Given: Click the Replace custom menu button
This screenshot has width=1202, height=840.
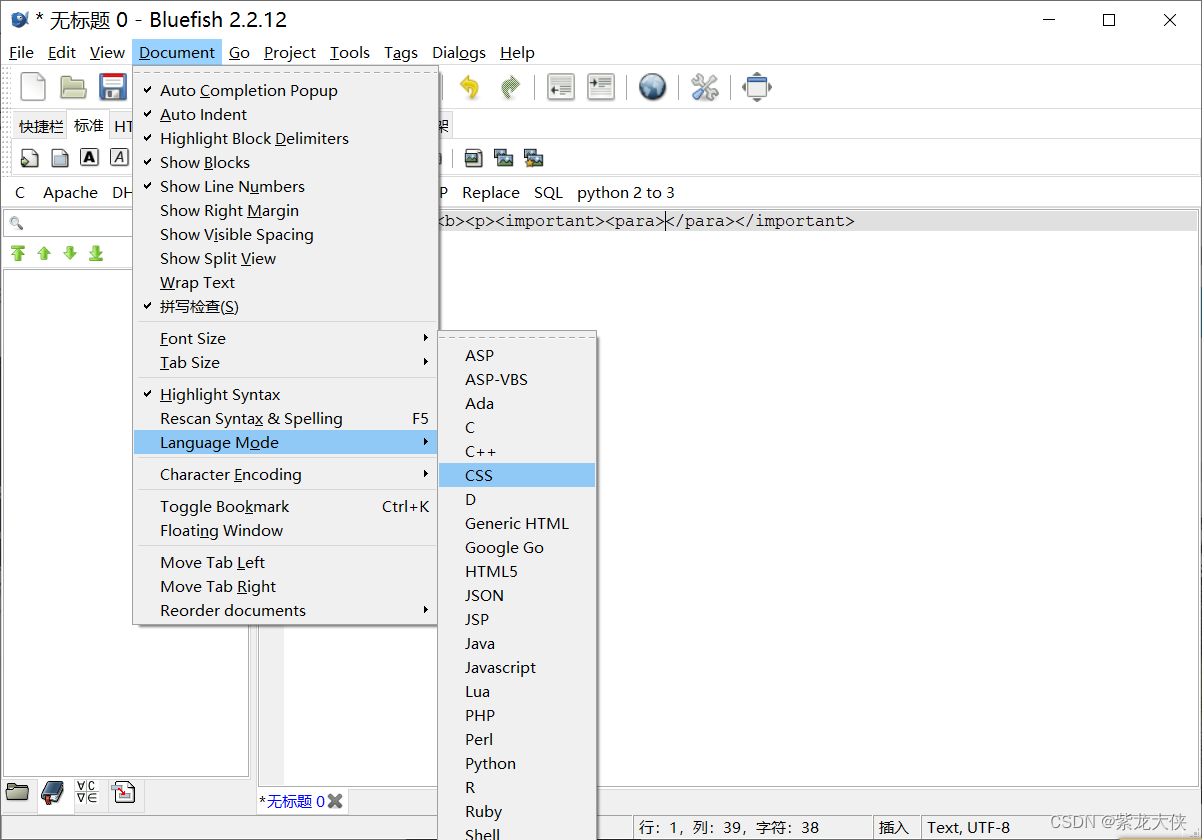Looking at the screenshot, I should (x=491, y=192).
